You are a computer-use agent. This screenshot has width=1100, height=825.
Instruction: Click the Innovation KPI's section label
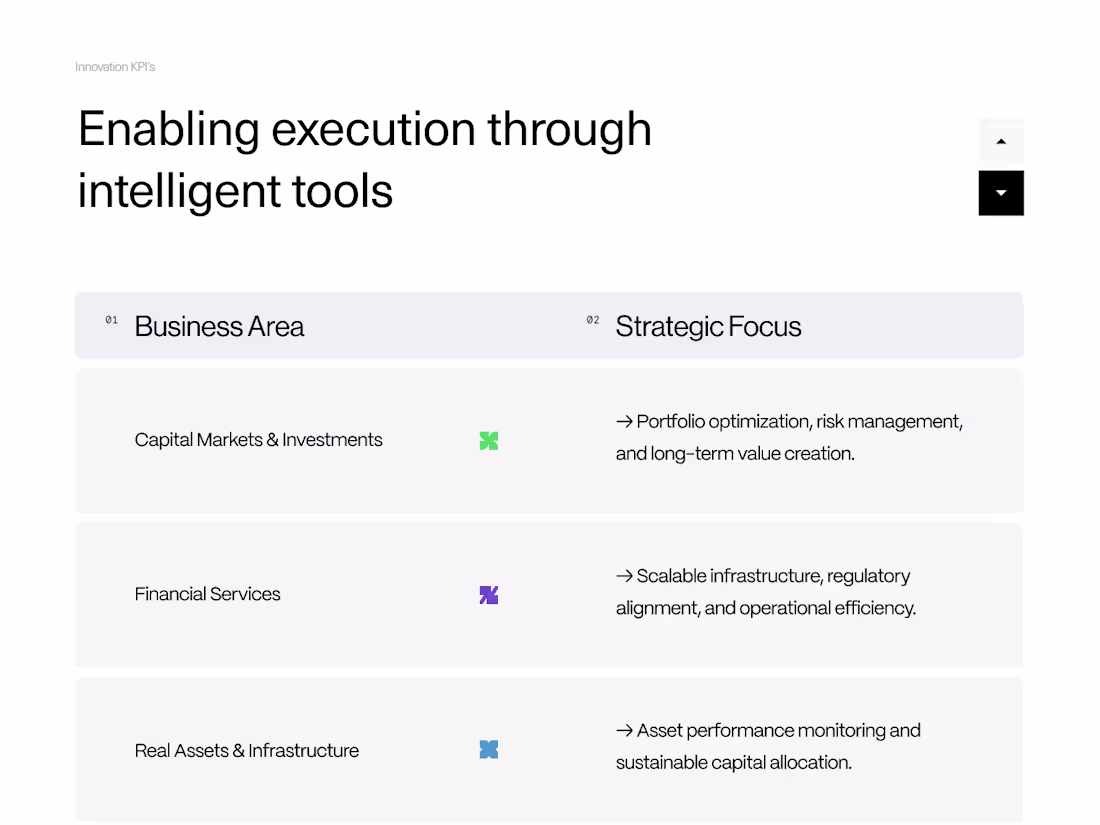(x=115, y=67)
